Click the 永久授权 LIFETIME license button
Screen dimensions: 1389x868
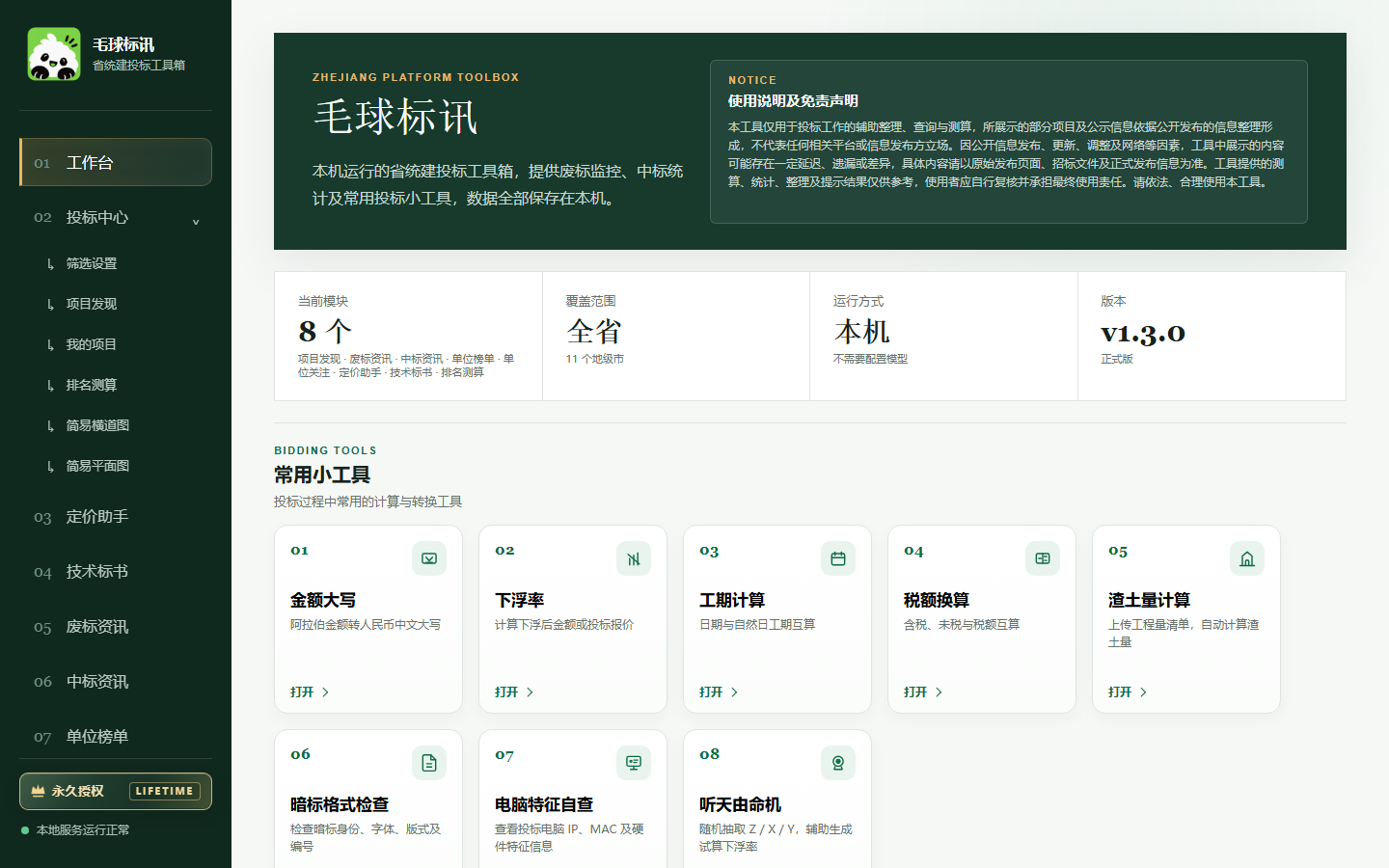116,791
